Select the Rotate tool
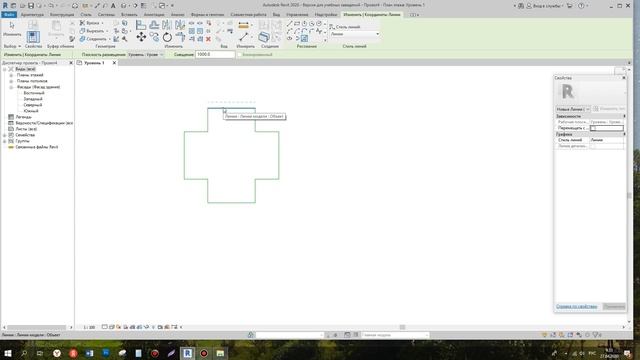 pyautogui.click(x=167, y=38)
